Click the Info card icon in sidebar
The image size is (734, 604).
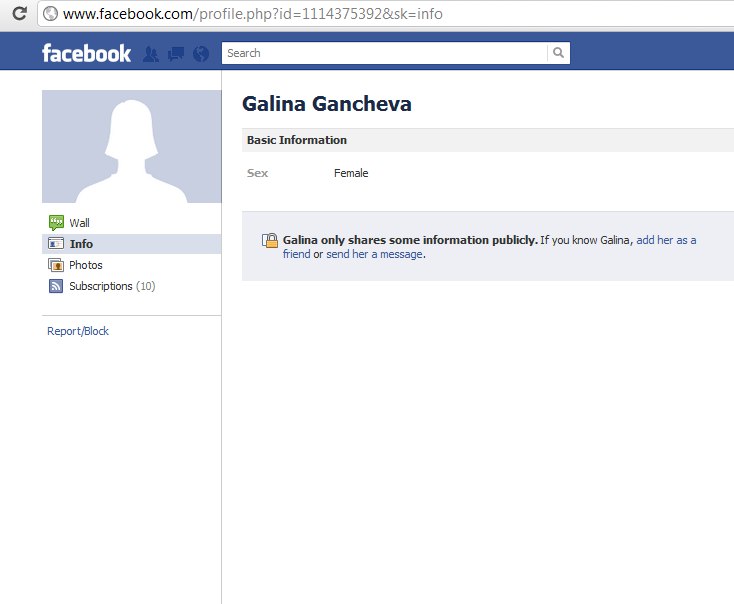(x=56, y=244)
